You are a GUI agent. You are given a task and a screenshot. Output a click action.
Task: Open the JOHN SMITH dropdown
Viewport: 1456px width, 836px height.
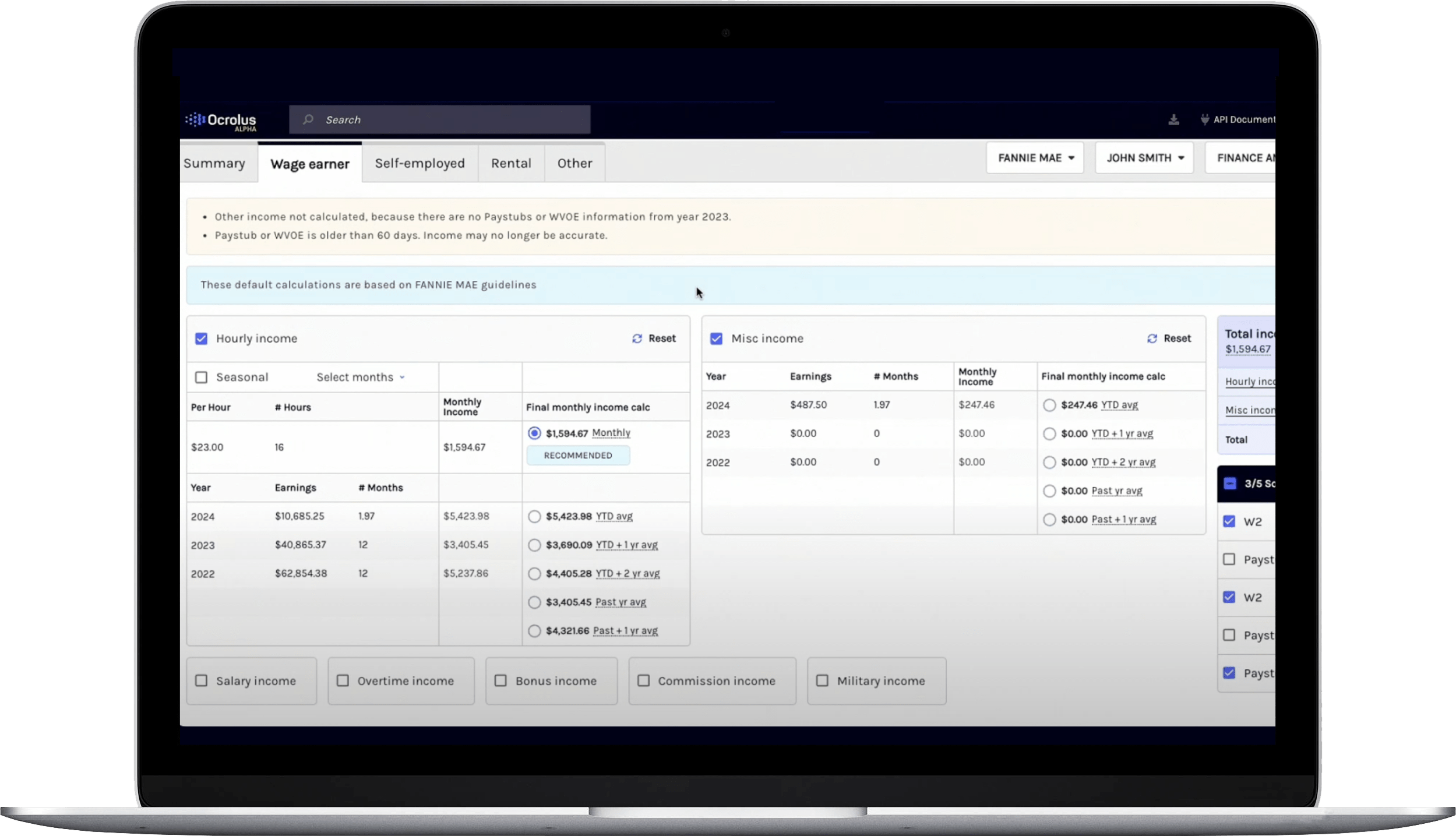[x=1144, y=158]
